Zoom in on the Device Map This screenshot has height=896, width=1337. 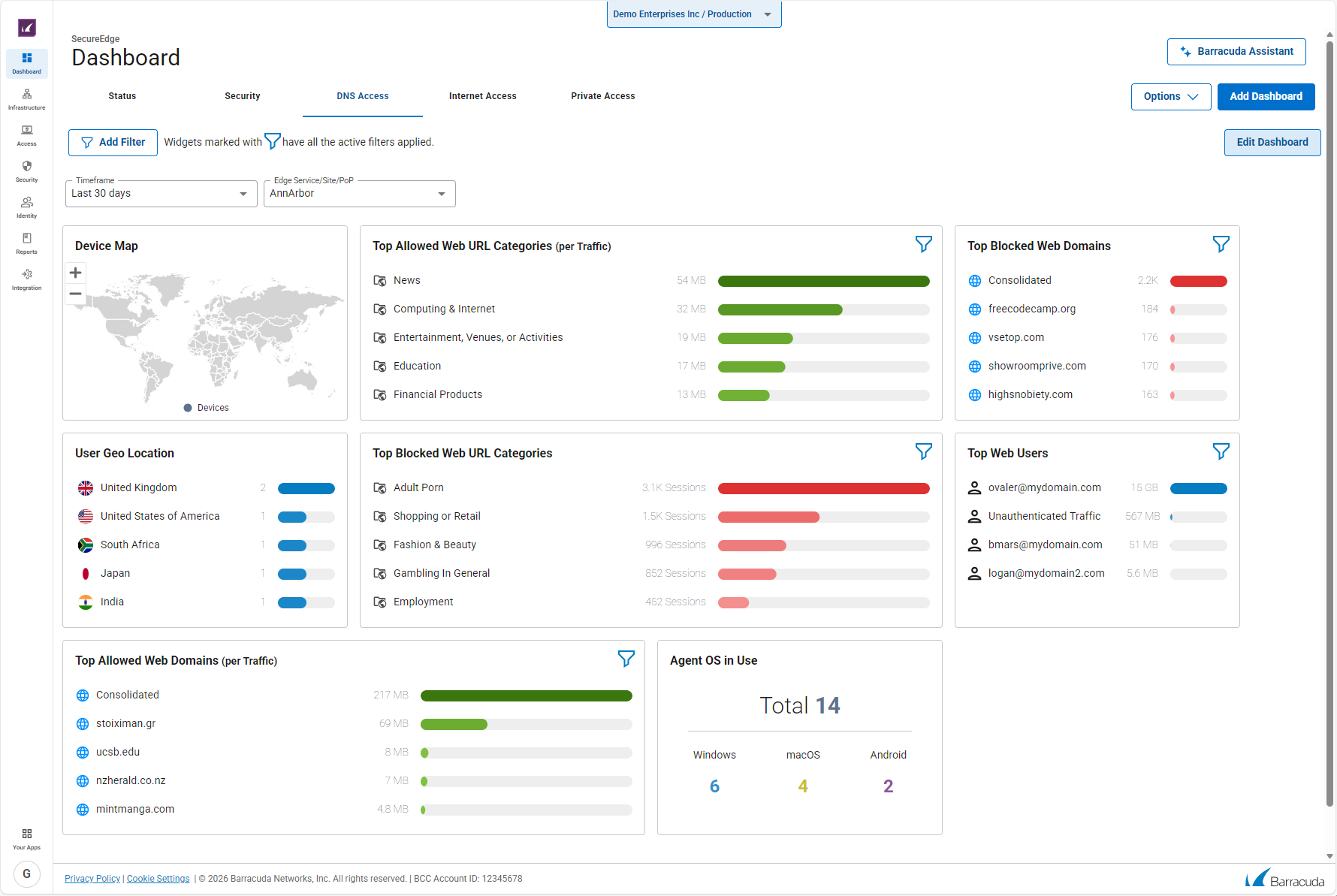click(75, 273)
